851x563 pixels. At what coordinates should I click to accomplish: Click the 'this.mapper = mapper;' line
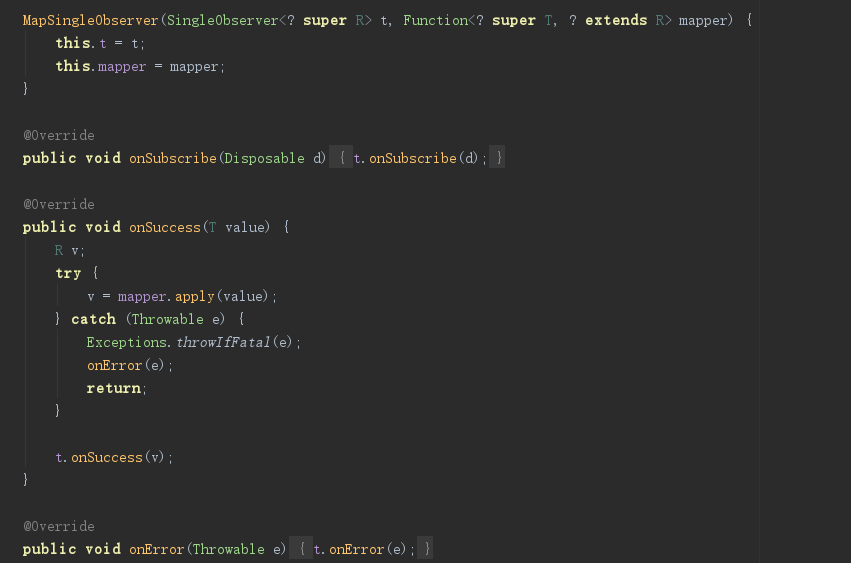coord(140,66)
